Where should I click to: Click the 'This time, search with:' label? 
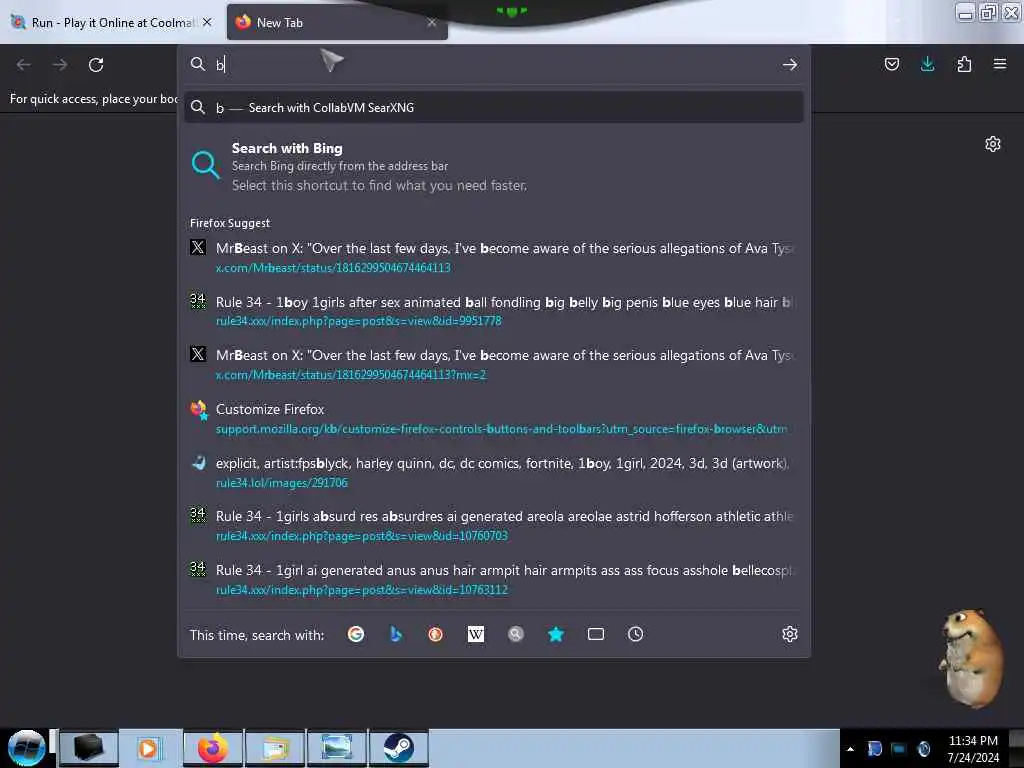click(x=257, y=635)
